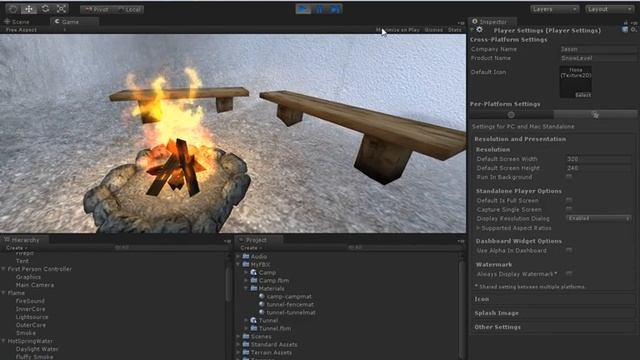Viewport: 640px width, 360px height.
Task: Click the Materials folder icon
Action: 253,289
